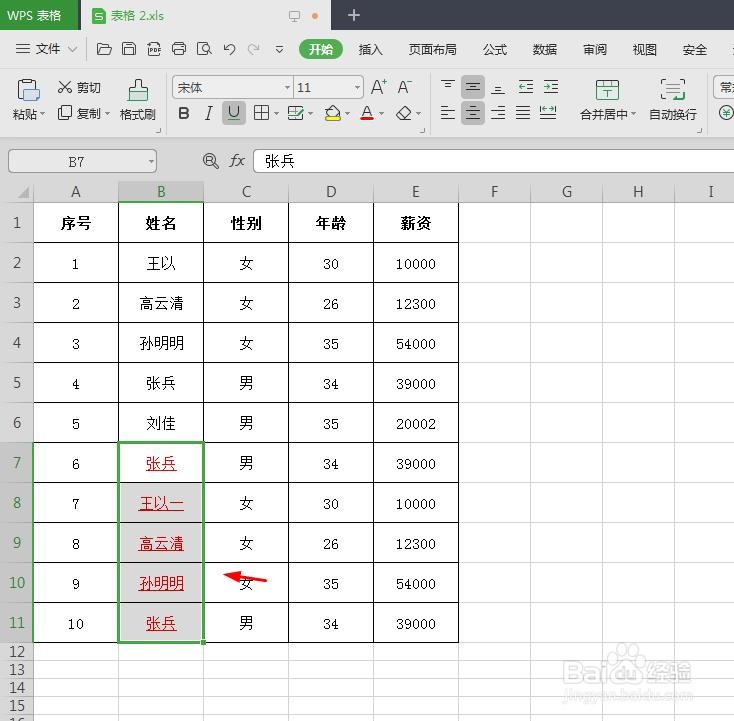Screen dimensions: 734x721
Task: Click the Redo arrow
Action: click(x=254, y=49)
